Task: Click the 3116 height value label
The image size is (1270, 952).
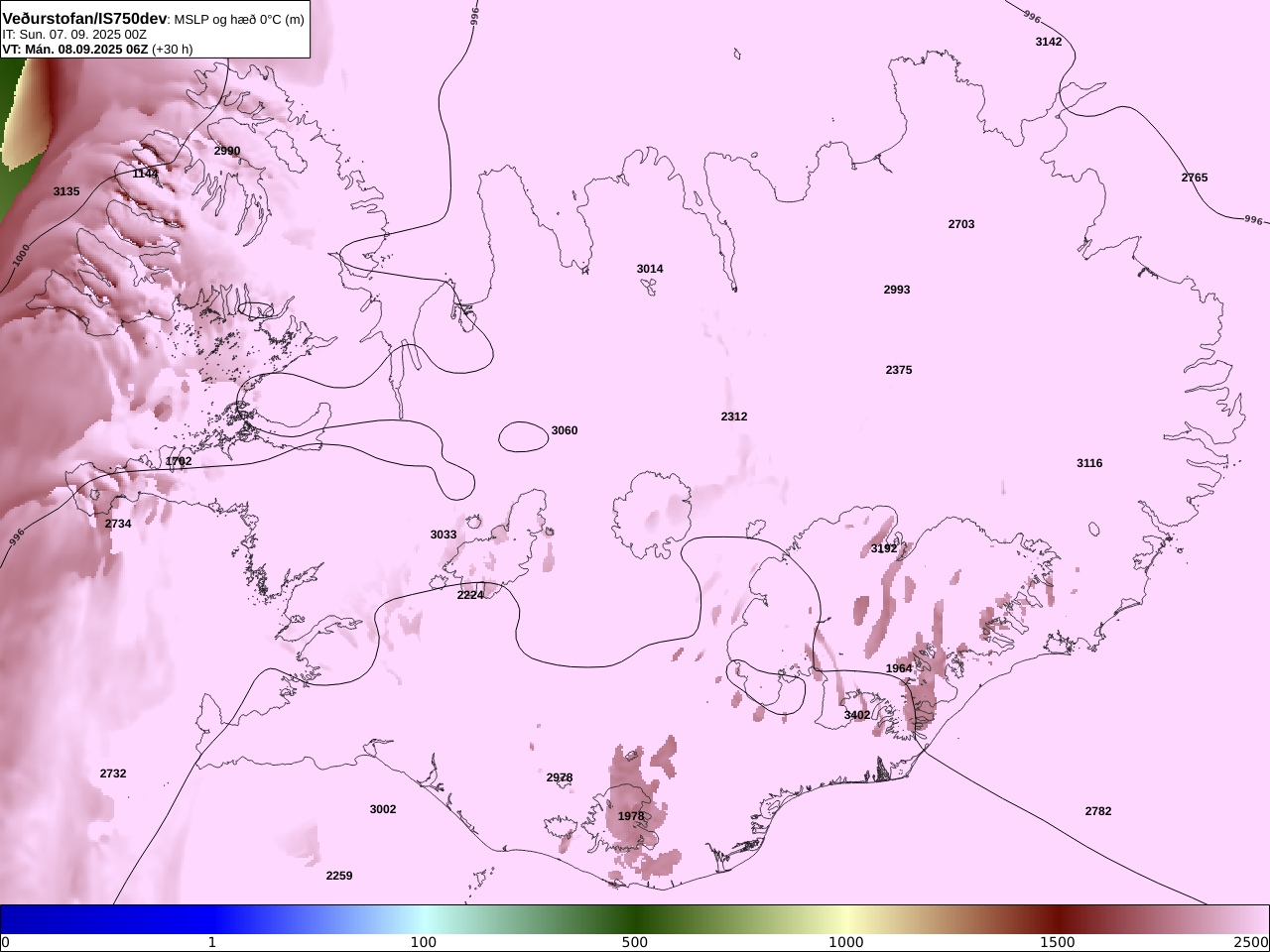Action: pyautogui.click(x=1089, y=463)
